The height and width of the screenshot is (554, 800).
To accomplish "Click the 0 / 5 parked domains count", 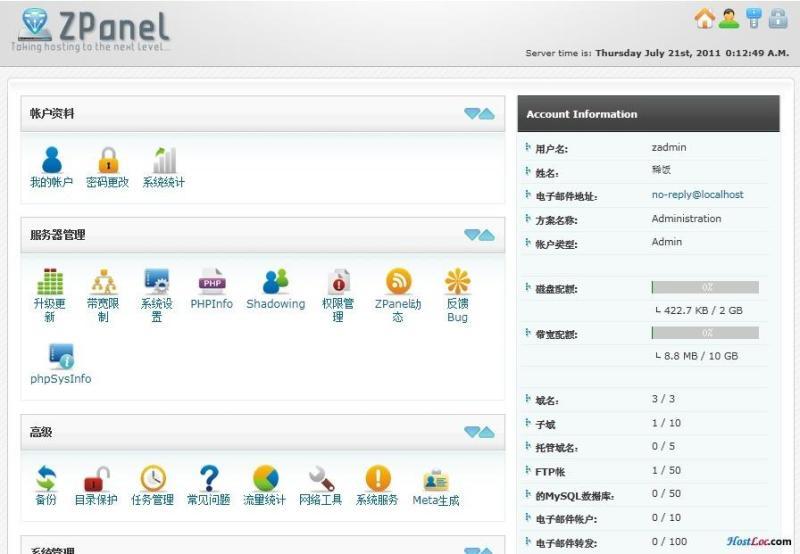I will (663, 446).
